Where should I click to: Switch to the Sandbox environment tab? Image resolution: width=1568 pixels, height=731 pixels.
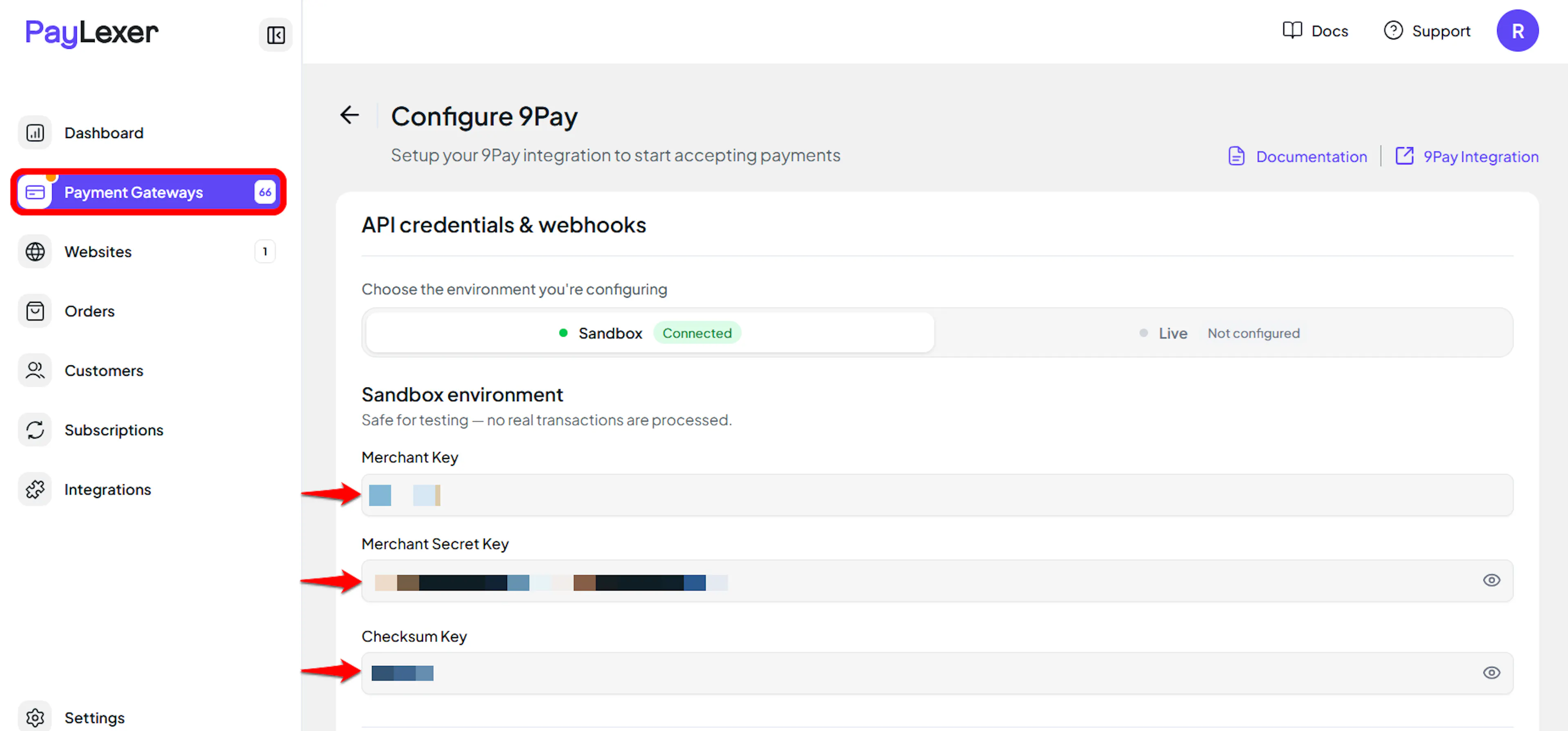click(650, 333)
